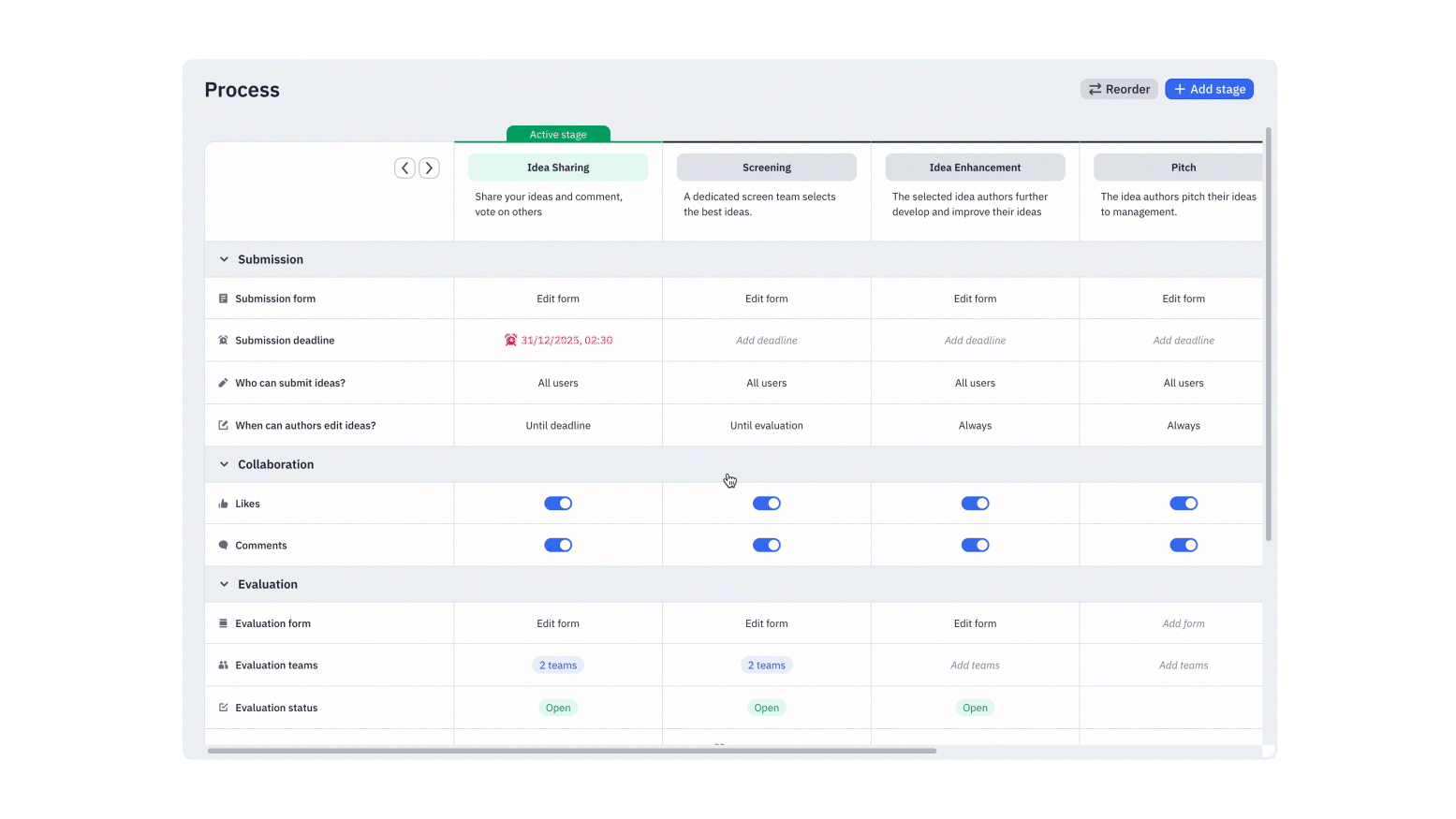Click the pencil icon next to 'Who can submit ideas?'
The height and width of the screenshot is (819, 1456).
pyautogui.click(x=223, y=382)
